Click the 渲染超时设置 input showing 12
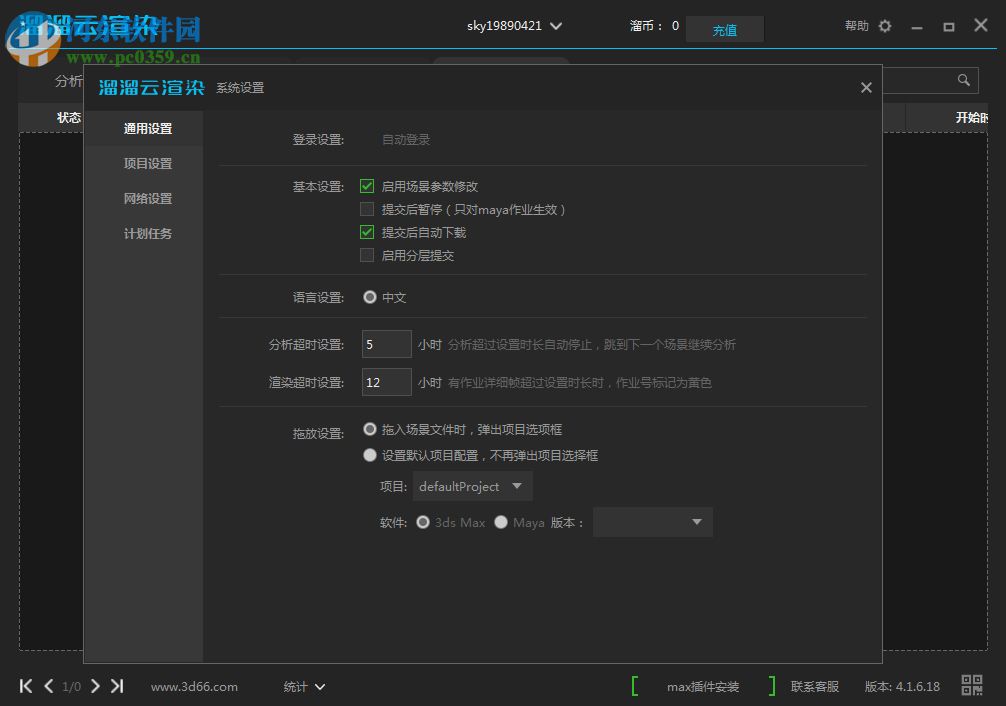 coord(386,382)
